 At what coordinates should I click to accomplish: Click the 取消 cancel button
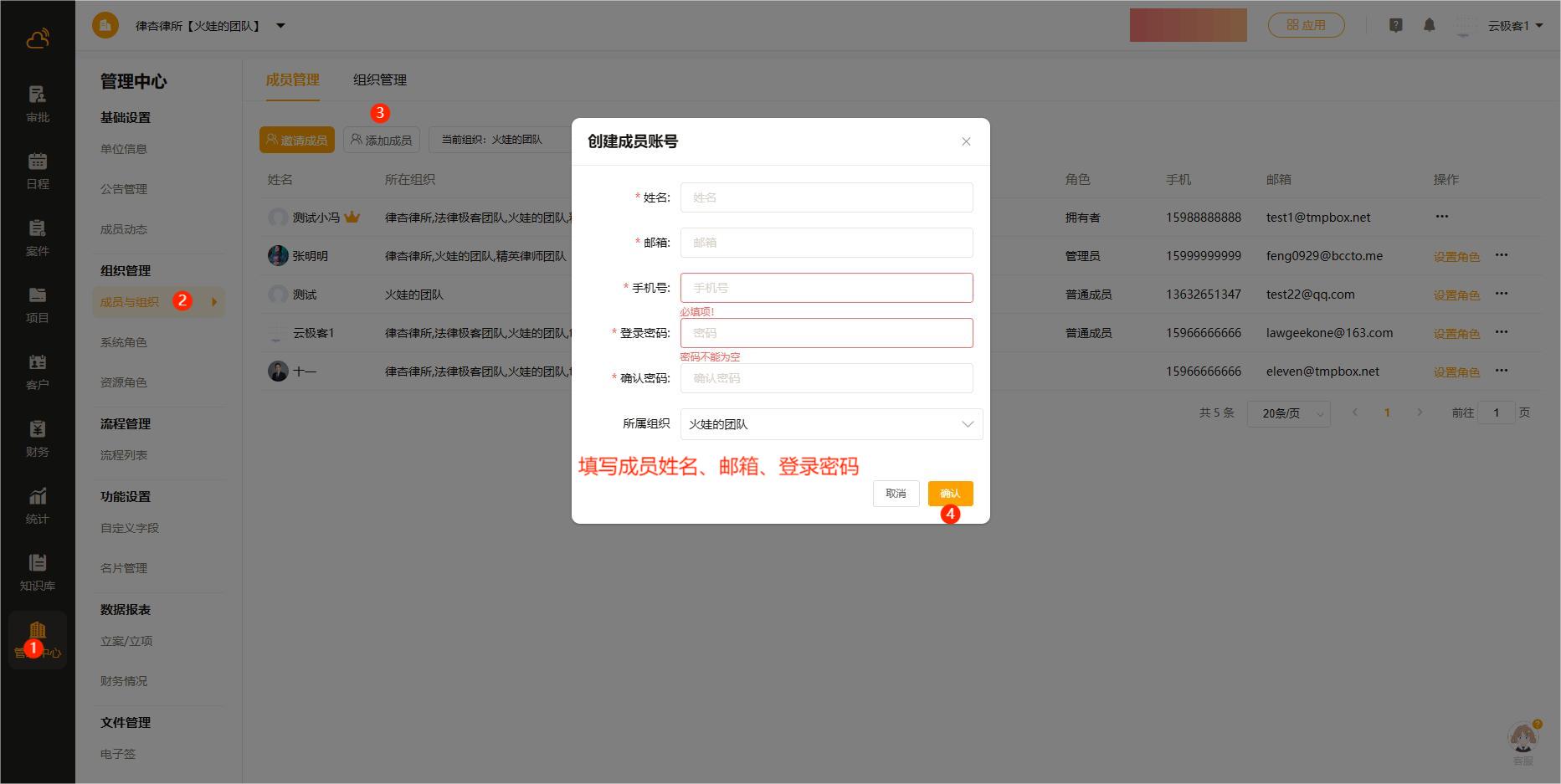896,494
